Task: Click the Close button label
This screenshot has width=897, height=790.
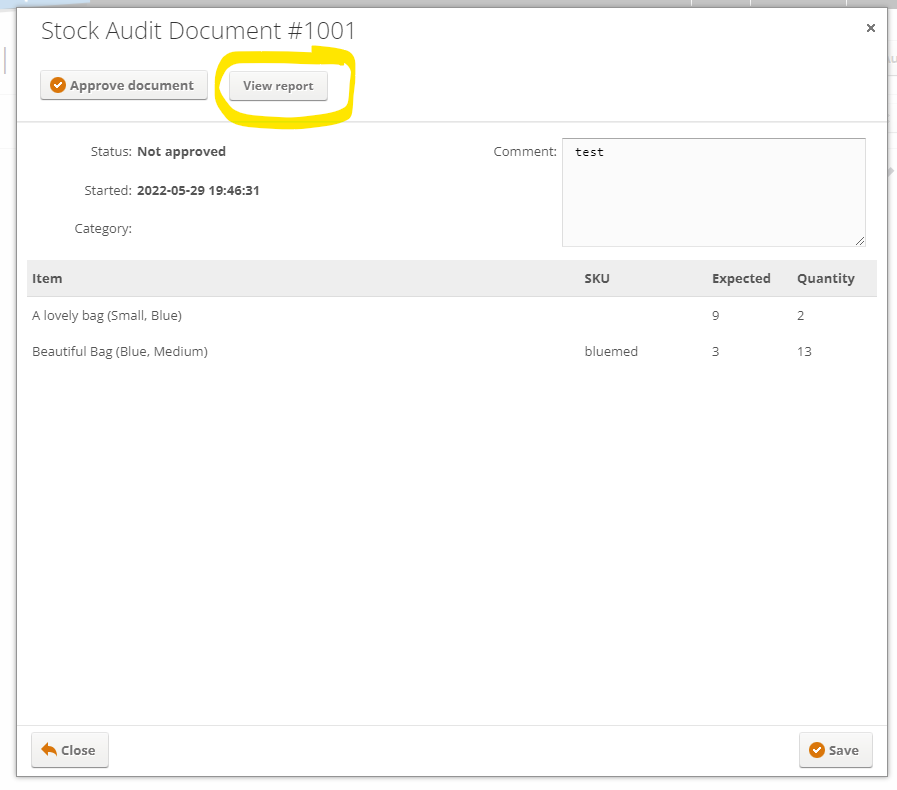Action: (x=78, y=750)
